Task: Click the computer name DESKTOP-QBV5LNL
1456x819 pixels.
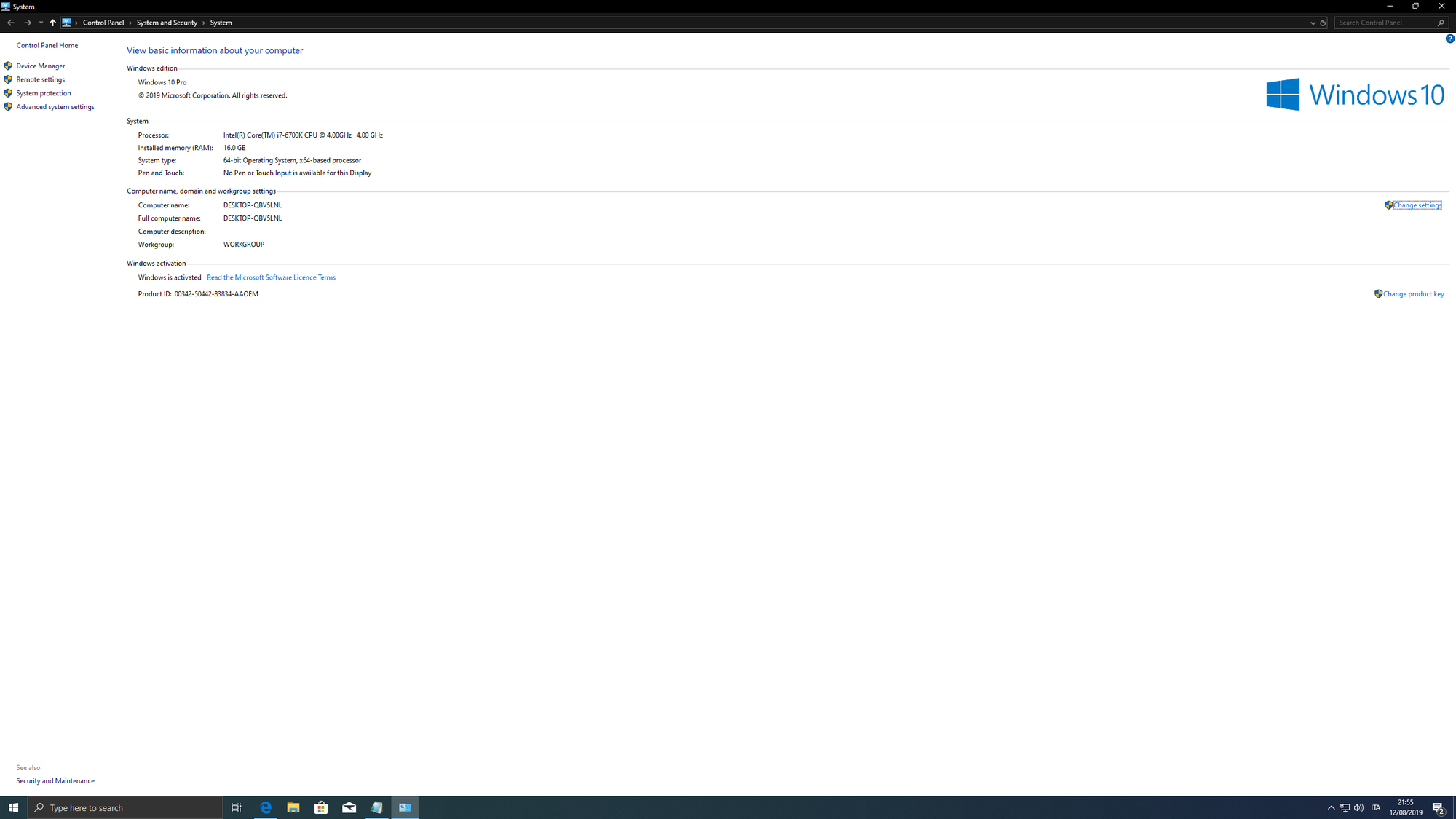Action: pyautogui.click(x=253, y=205)
